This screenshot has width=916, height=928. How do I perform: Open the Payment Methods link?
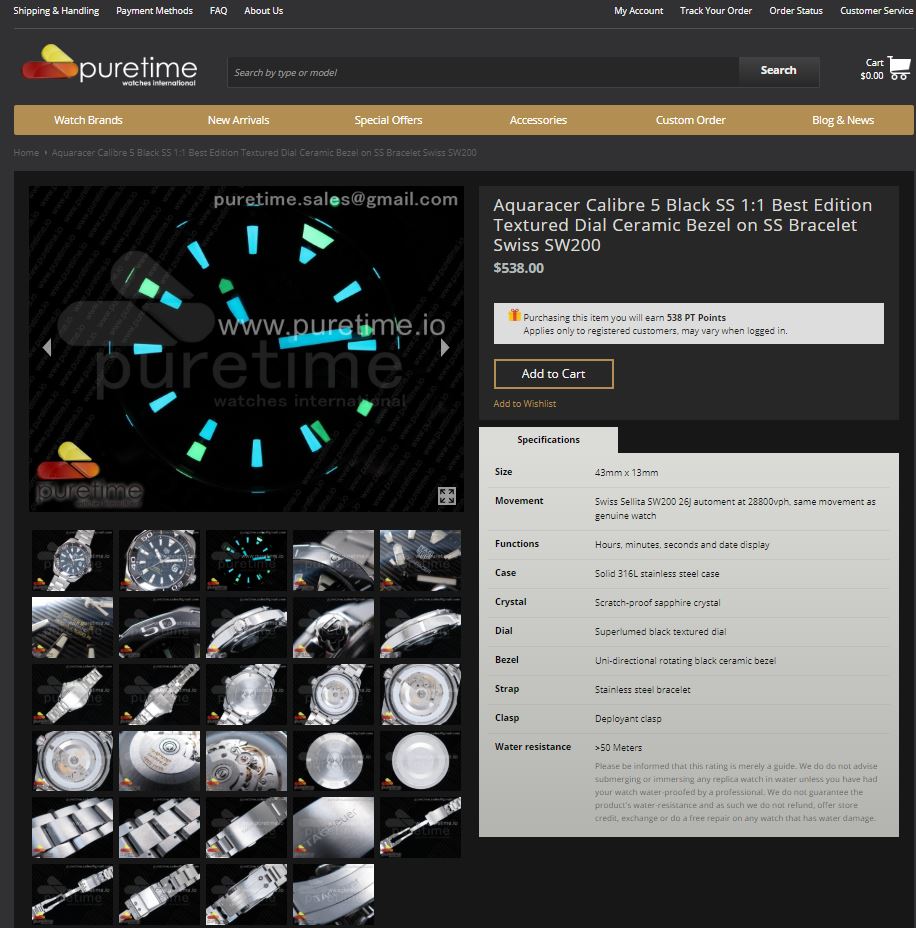[x=154, y=11]
